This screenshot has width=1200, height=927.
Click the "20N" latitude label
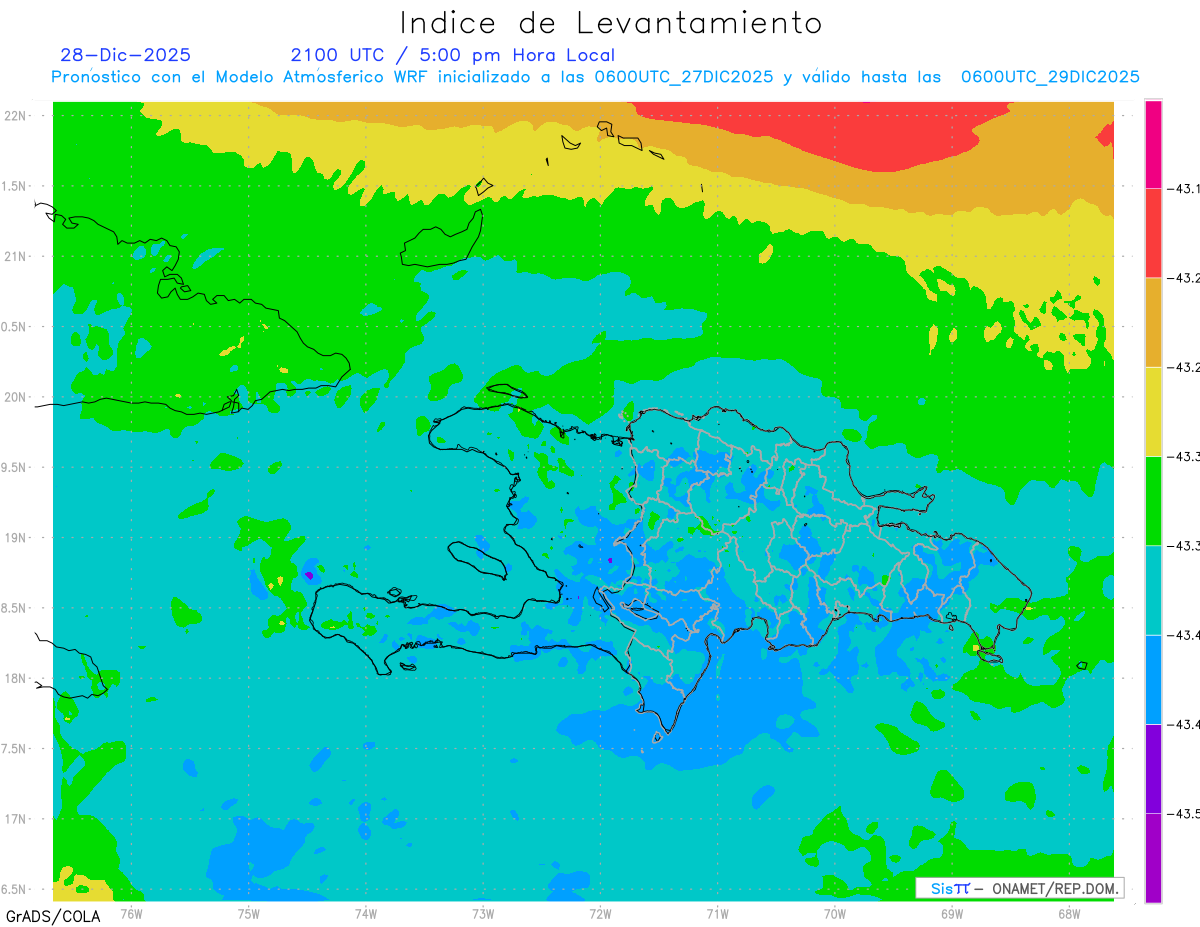tap(17, 397)
